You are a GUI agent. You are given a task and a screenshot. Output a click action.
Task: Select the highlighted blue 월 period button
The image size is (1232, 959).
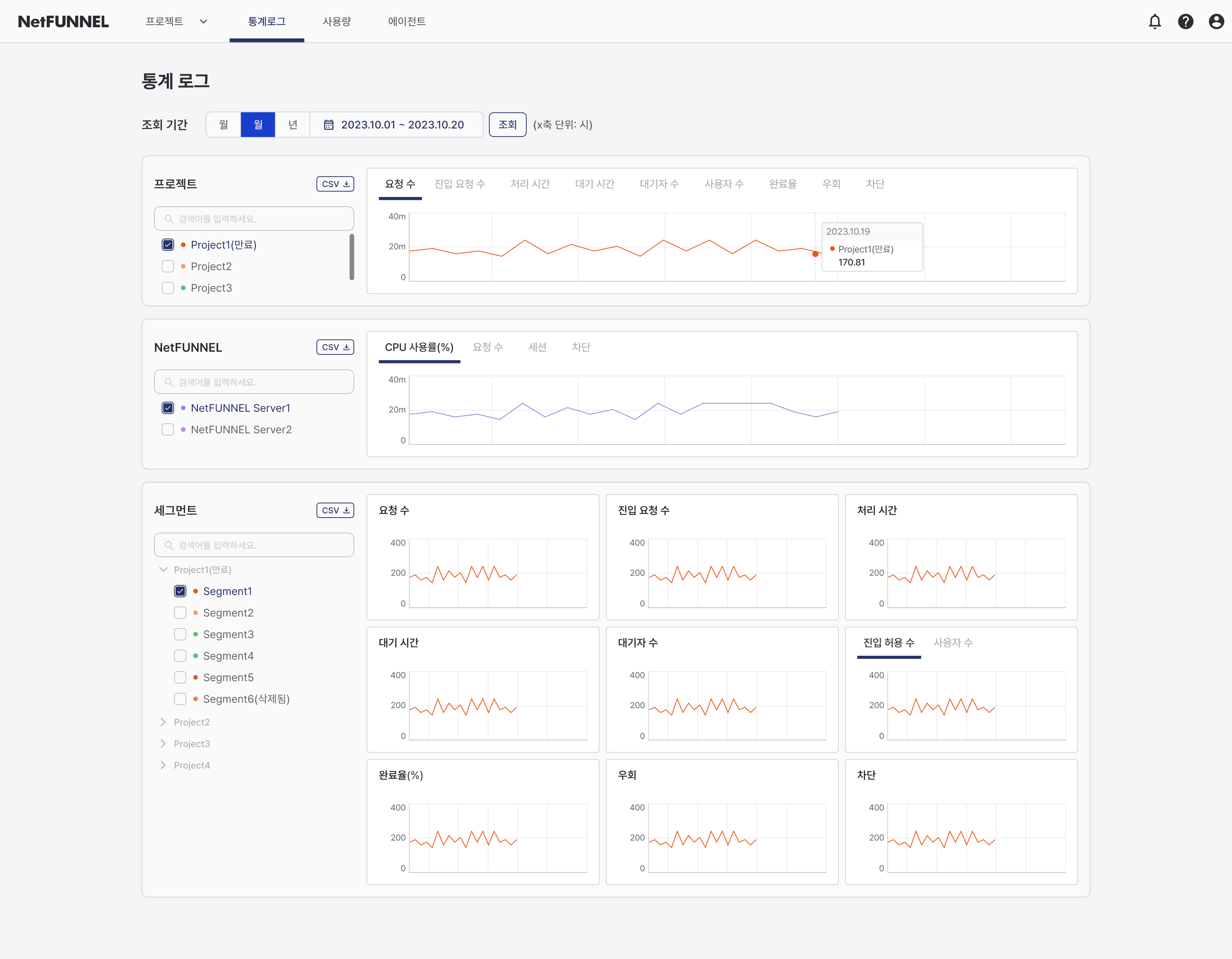tap(258, 124)
